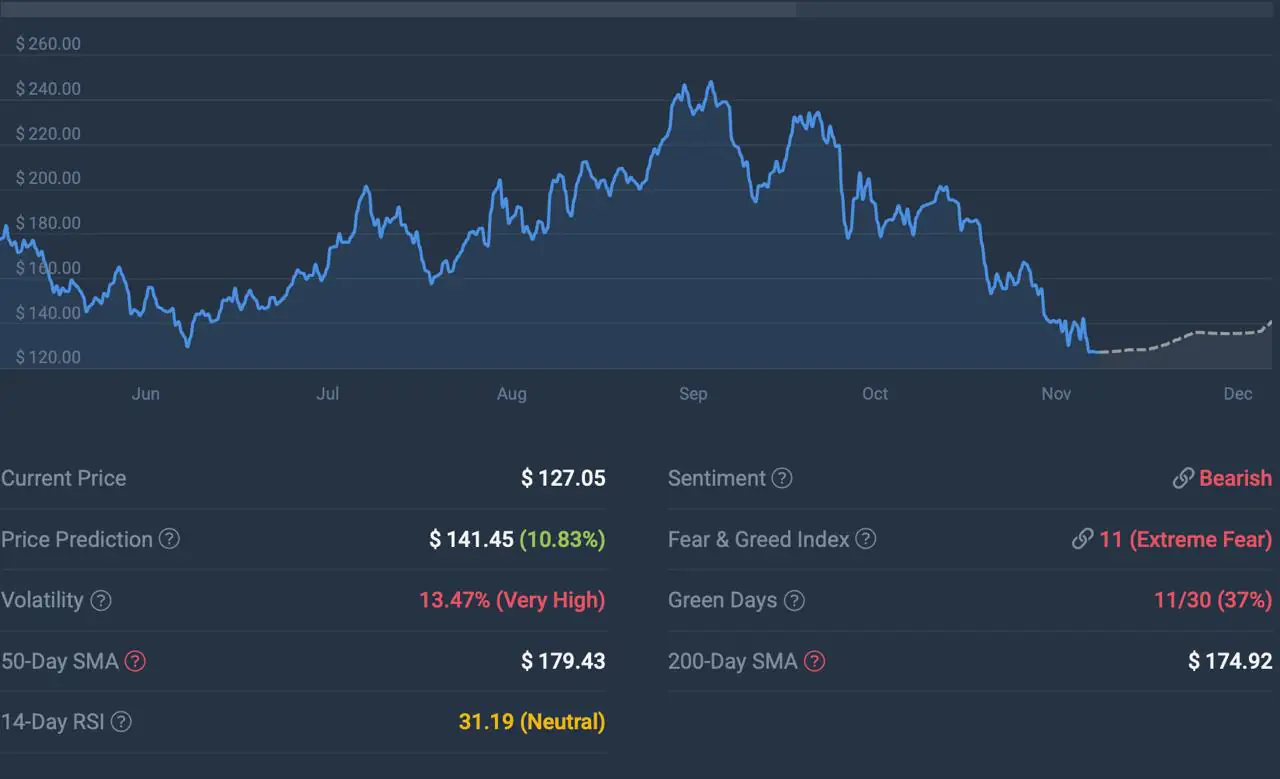Click the 13.47% (Very High) volatility value
This screenshot has width=1280, height=779.
pos(512,601)
